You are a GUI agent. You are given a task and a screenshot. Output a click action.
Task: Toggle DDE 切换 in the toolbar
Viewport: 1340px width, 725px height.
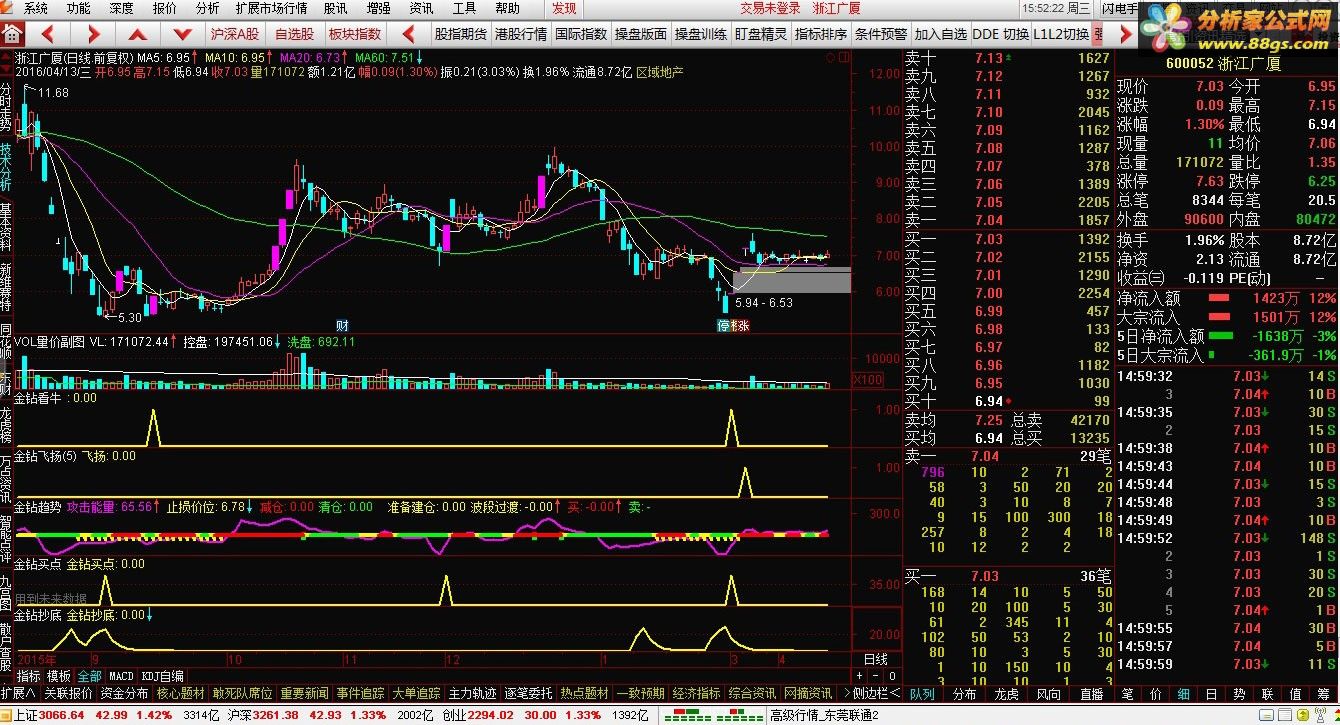pos(1000,34)
